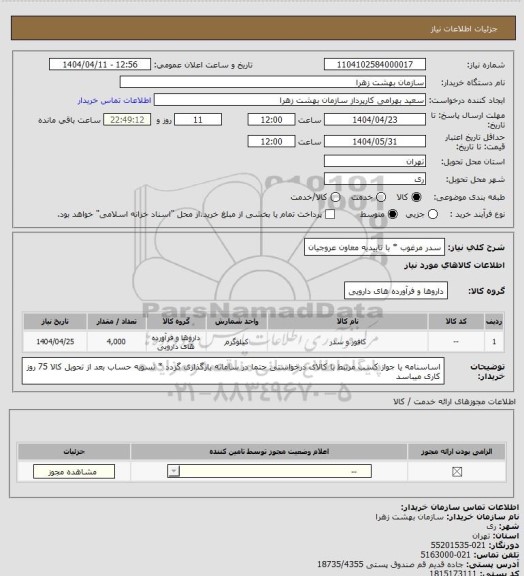
Task: Click the item name cell کافور و سدر
Action: 348,342
